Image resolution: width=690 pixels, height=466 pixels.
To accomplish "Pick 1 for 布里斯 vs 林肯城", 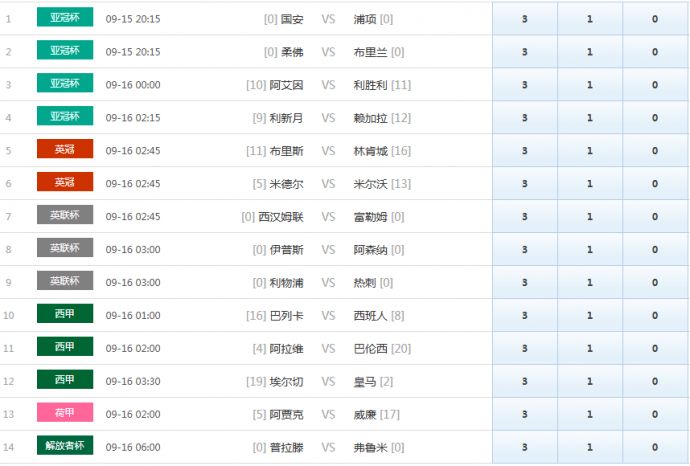I will tap(590, 150).
